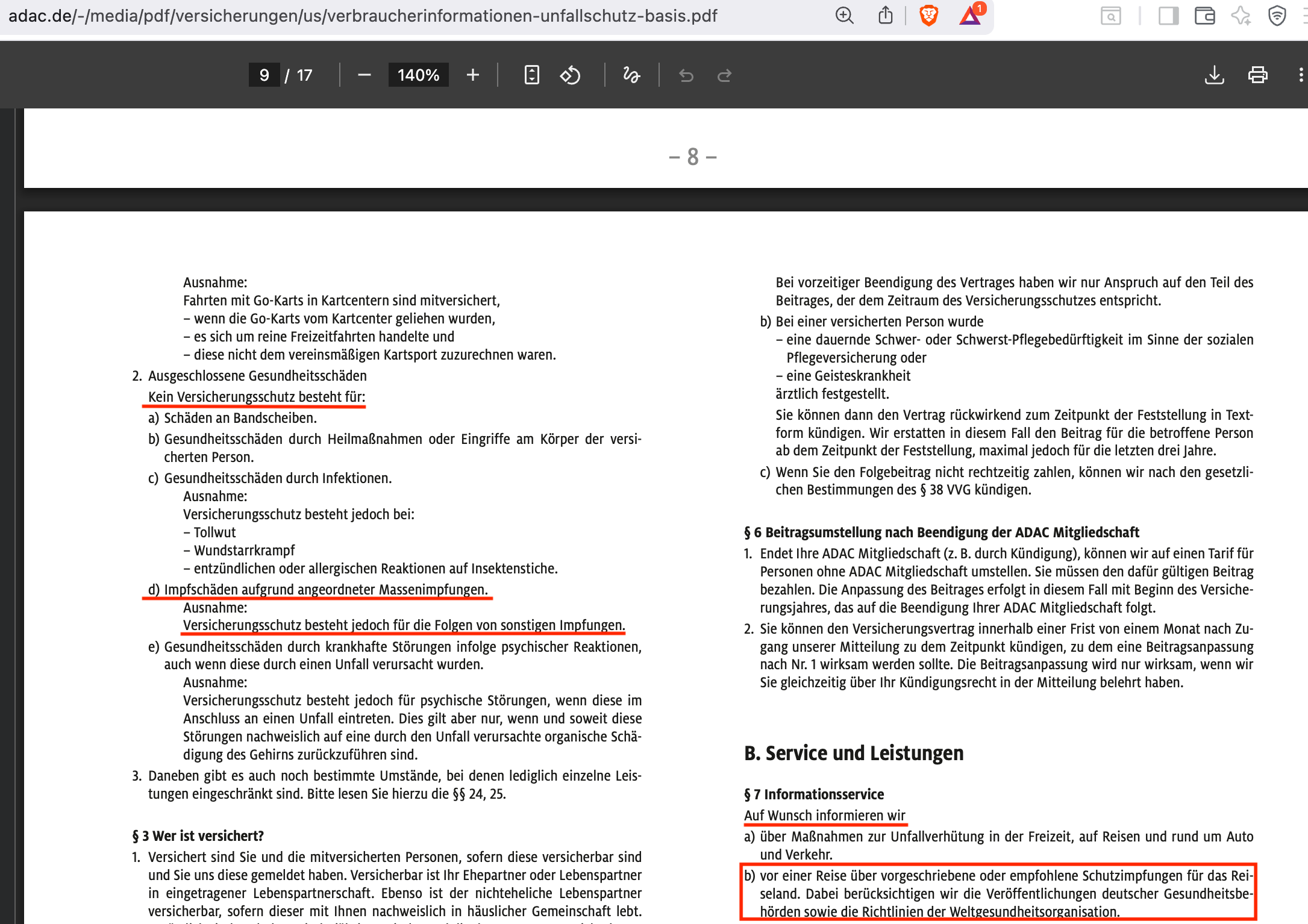Viewport: 1308px width, 924px height.
Task: Download the PDF file
Action: [1214, 75]
